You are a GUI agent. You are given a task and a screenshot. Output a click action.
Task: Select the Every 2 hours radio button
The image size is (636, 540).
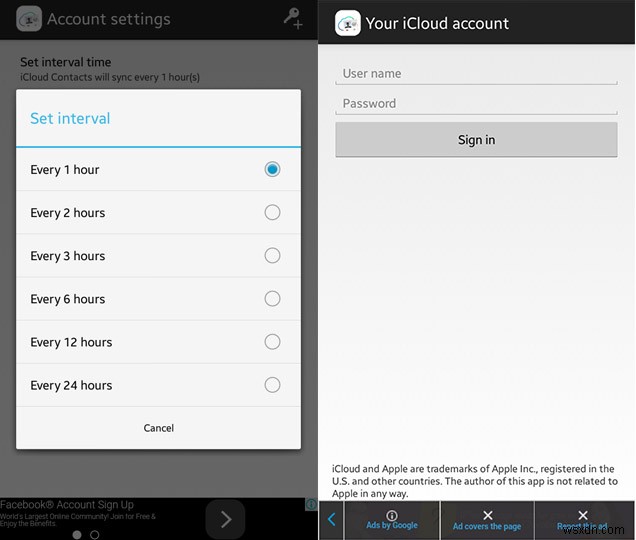272,212
